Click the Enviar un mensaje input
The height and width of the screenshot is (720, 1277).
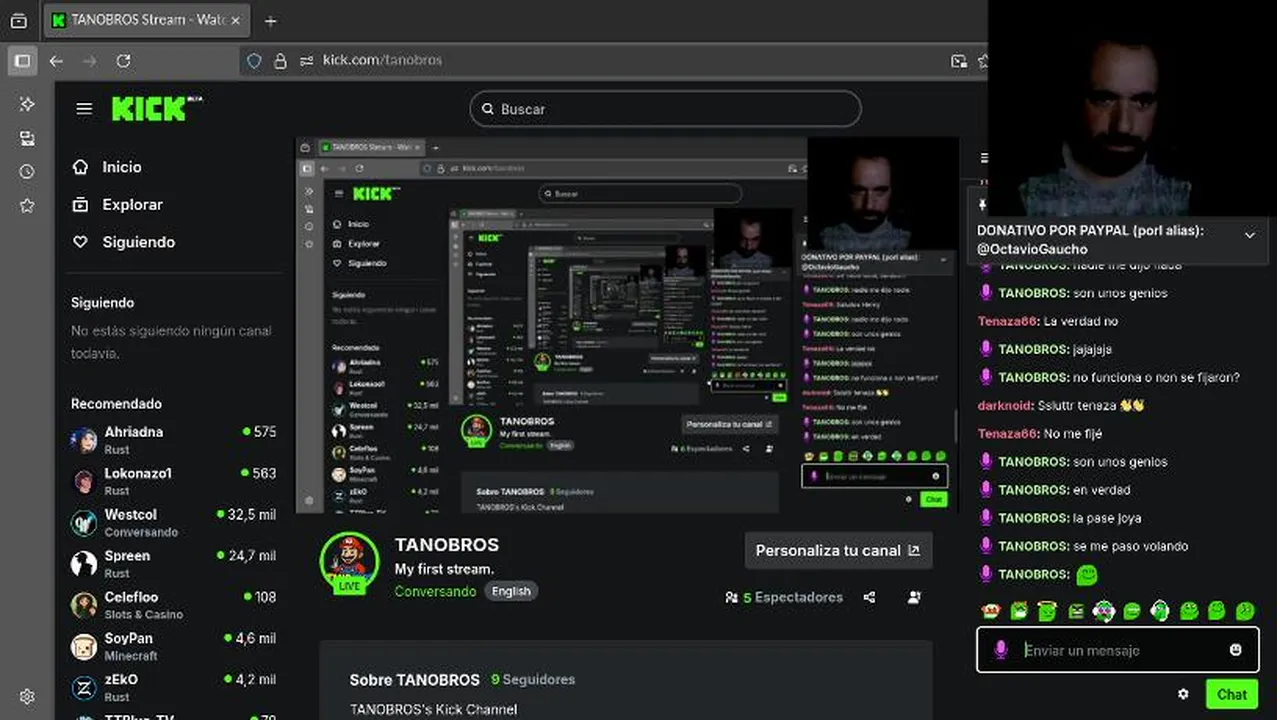pos(1118,650)
